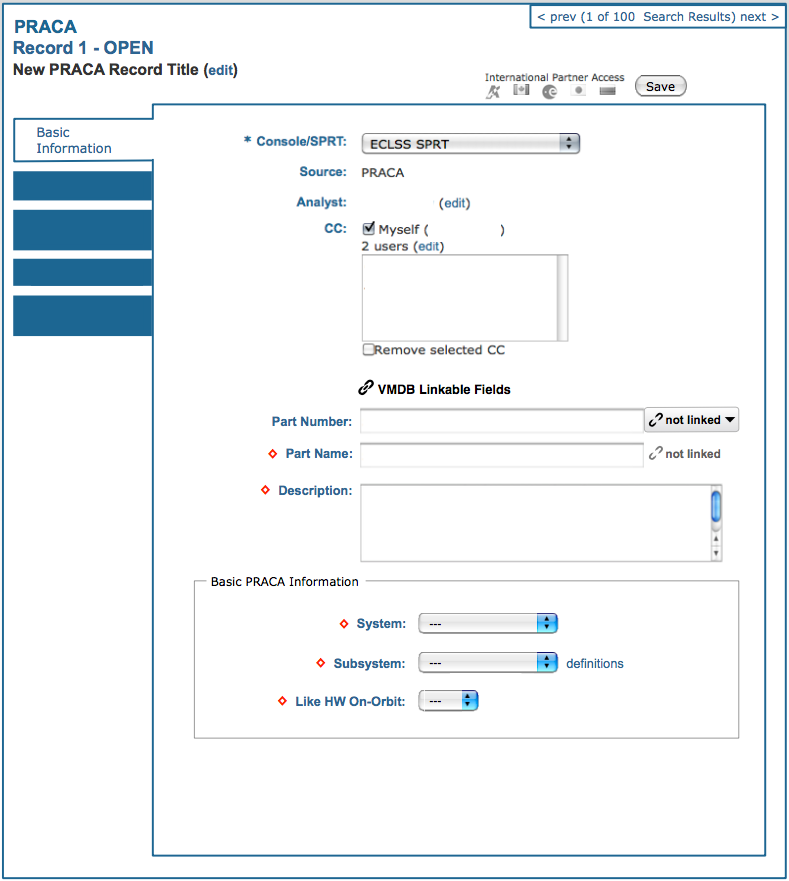Check the Remove selected CC checkbox
Image resolution: width=789 pixels, height=881 pixels.
pos(368,349)
